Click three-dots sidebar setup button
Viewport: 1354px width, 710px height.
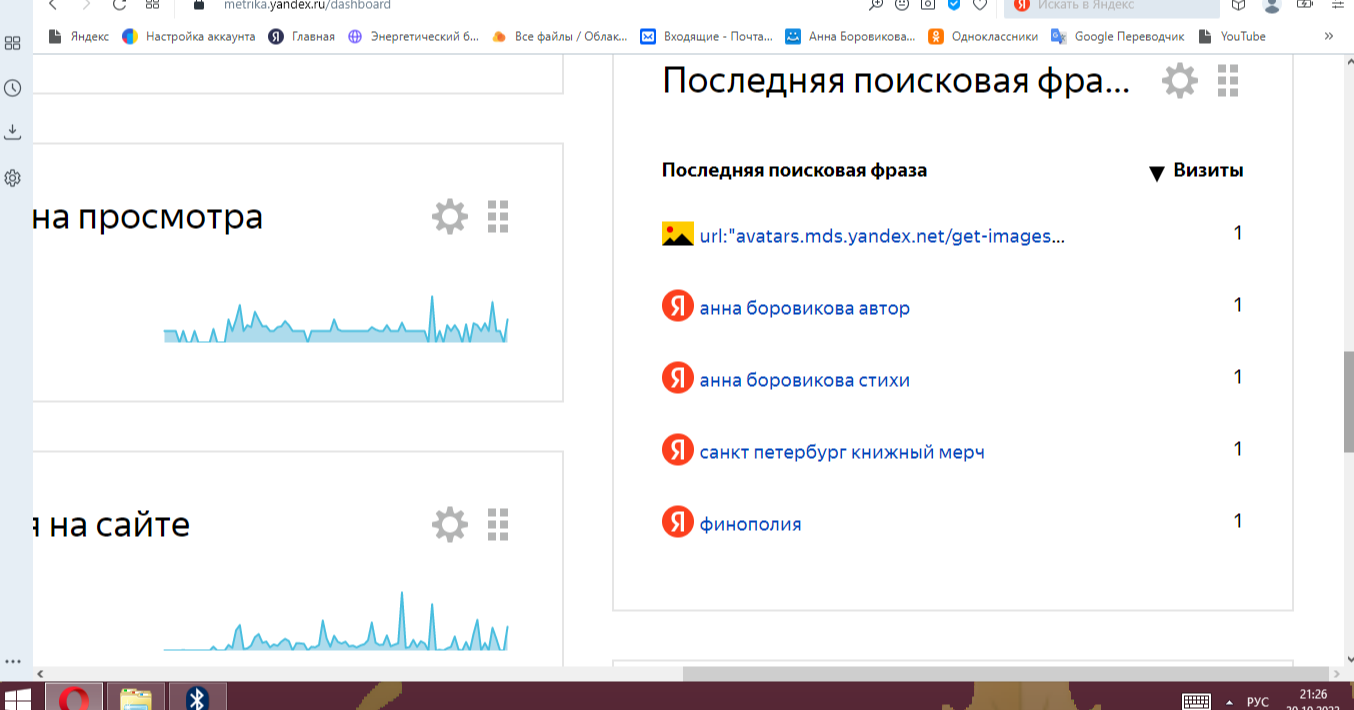pyautogui.click(x=13, y=662)
